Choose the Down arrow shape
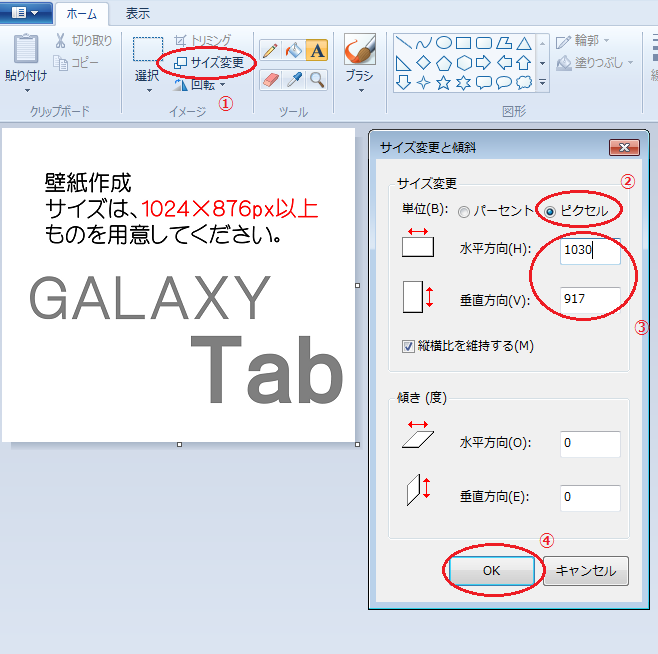Screen dimensions: 658x654 (404, 83)
